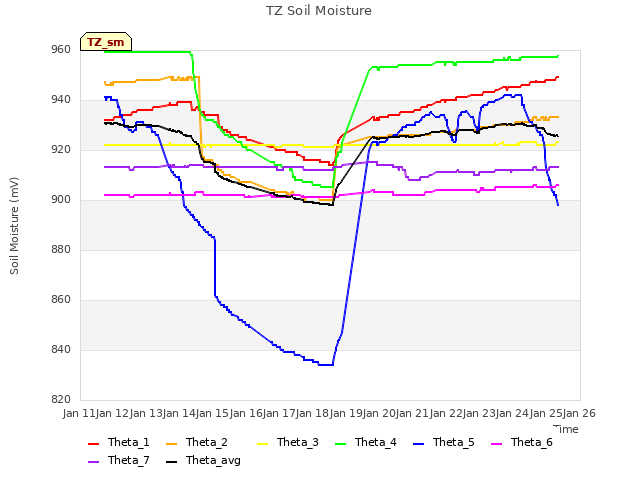
Task: Click the 900 y-axis tick label
Action: [x=61, y=200]
